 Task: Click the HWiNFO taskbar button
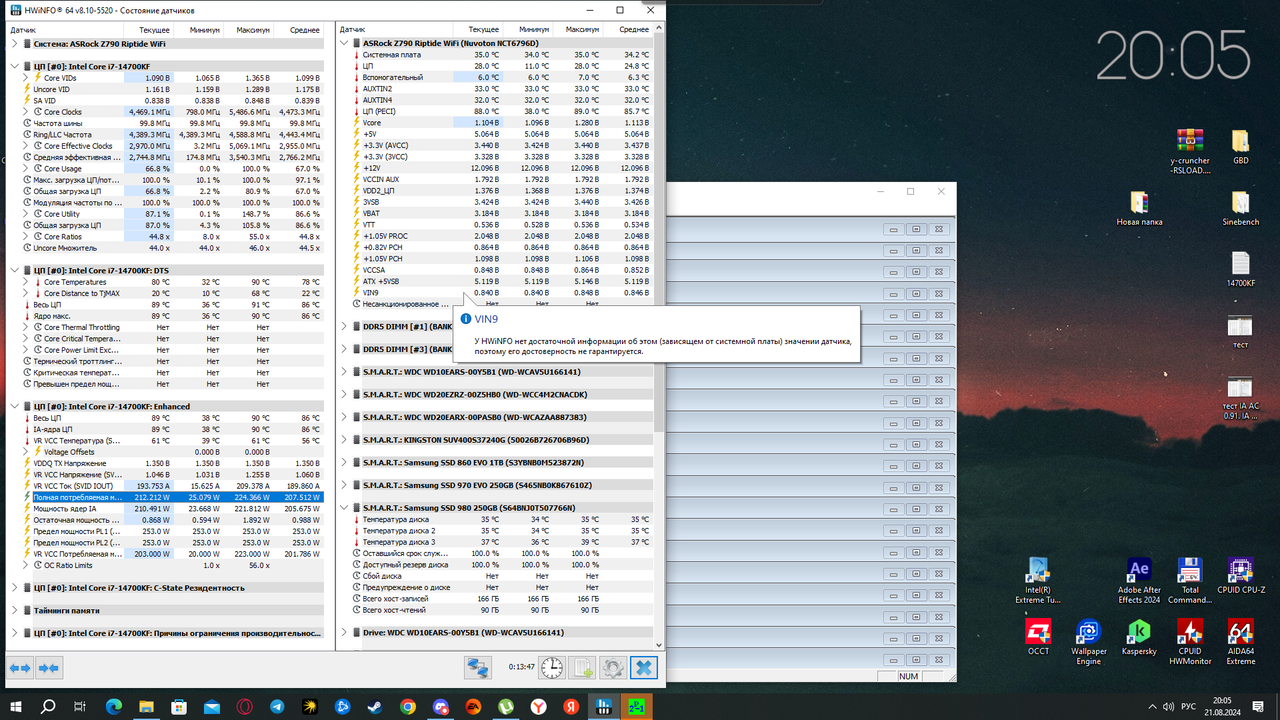click(603, 706)
